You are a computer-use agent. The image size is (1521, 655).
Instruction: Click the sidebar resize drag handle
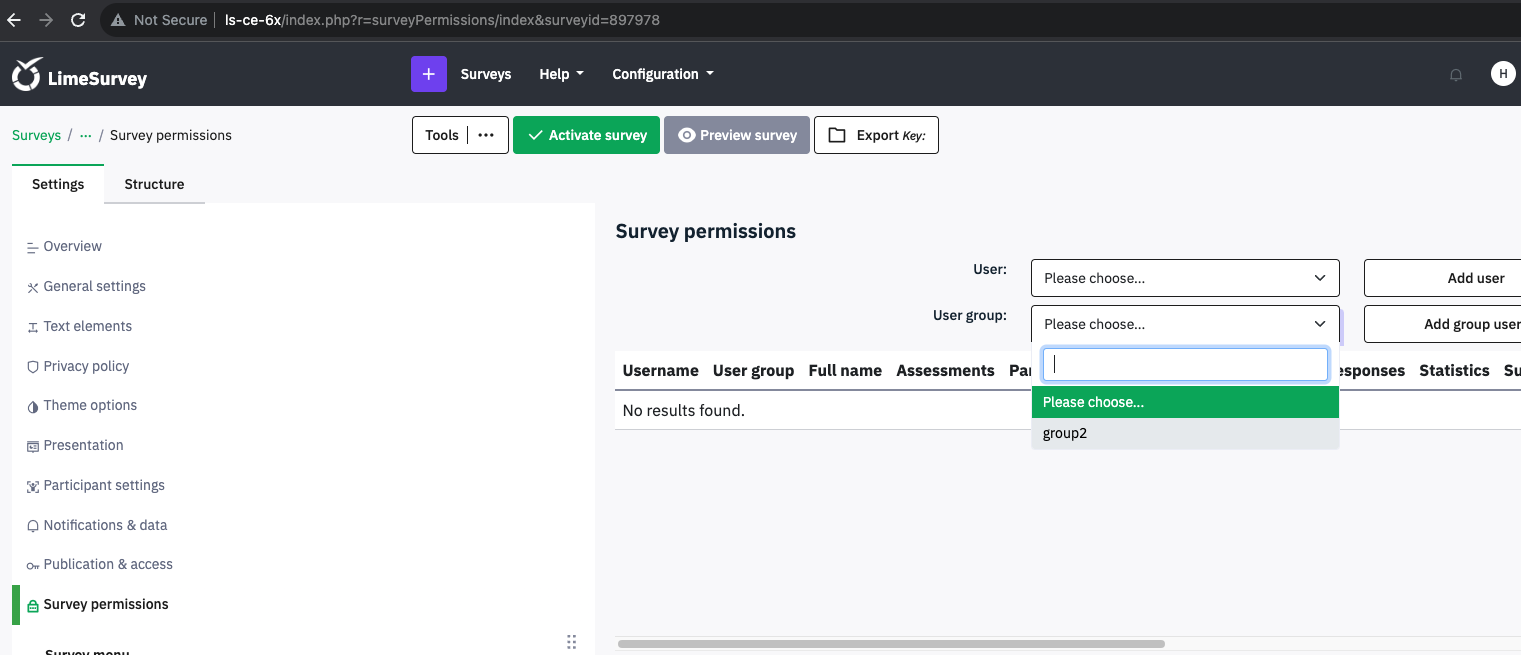[x=572, y=641]
